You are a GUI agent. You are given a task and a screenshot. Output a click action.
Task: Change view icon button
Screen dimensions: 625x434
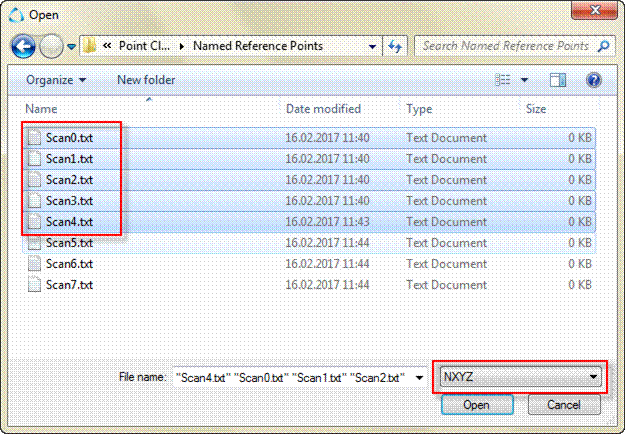tap(503, 80)
